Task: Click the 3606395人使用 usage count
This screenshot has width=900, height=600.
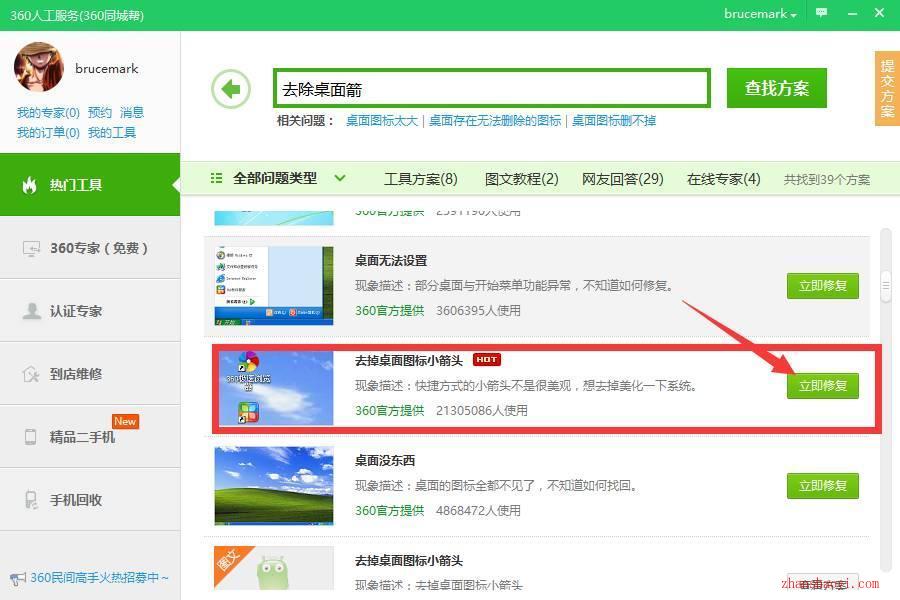Action: click(478, 311)
